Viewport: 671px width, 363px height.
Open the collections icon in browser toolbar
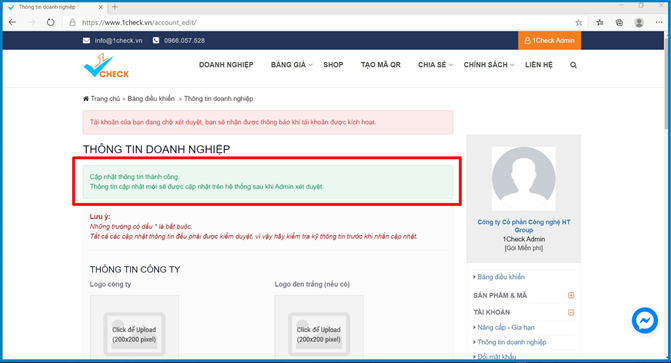coord(619,23)
